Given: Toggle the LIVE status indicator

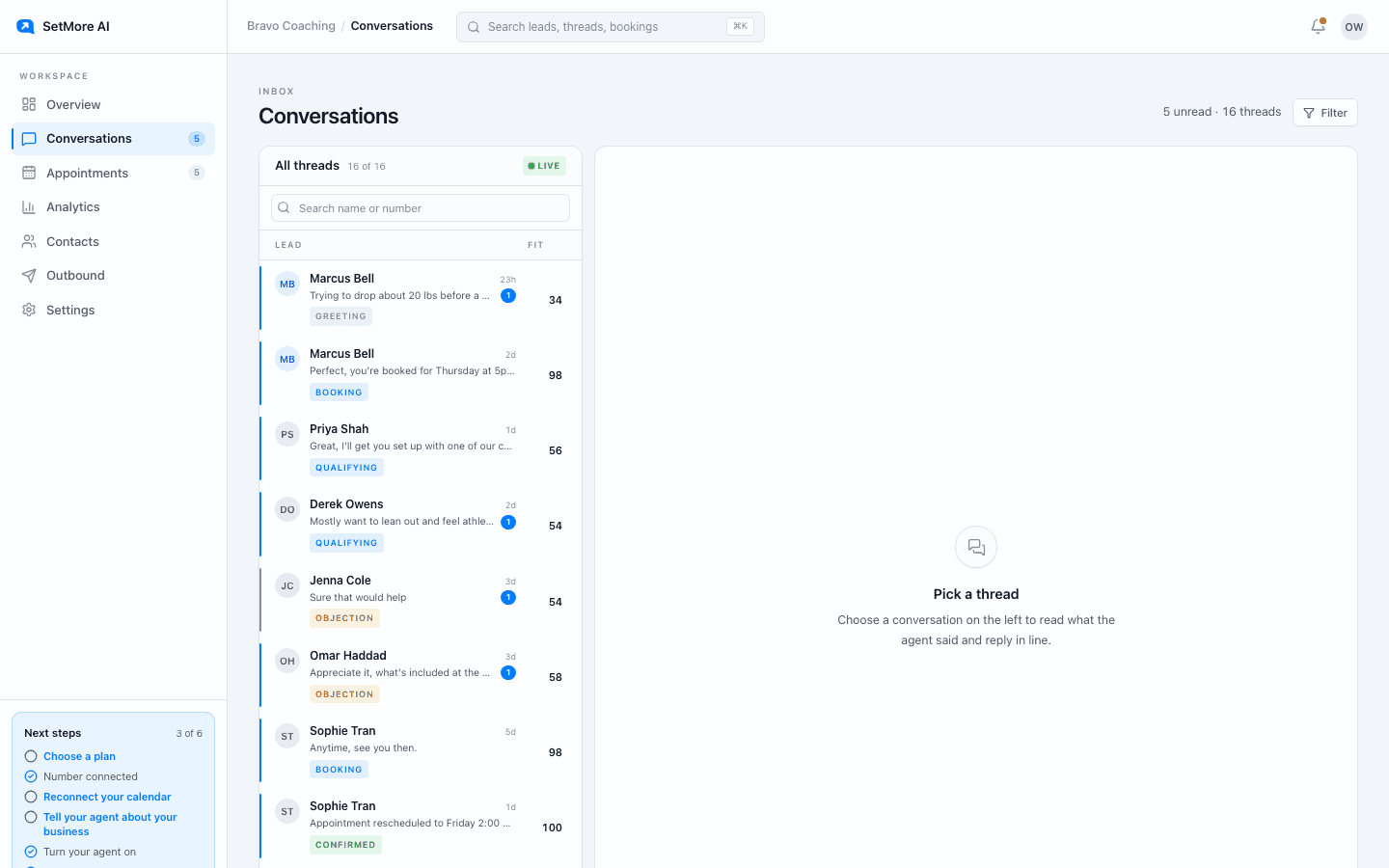Looking at the screenshot, I should [544, 166].
